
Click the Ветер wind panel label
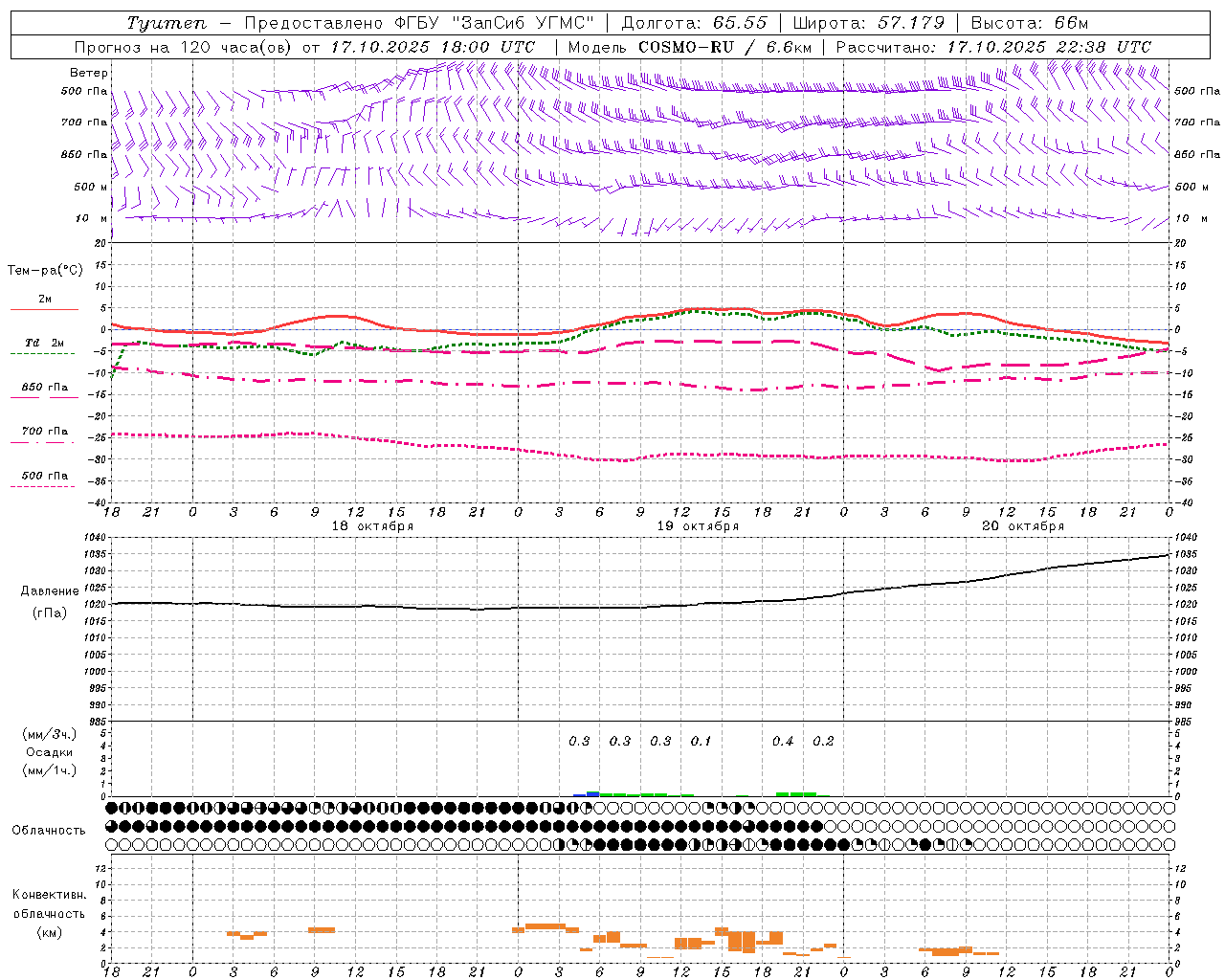pos(89,73)
